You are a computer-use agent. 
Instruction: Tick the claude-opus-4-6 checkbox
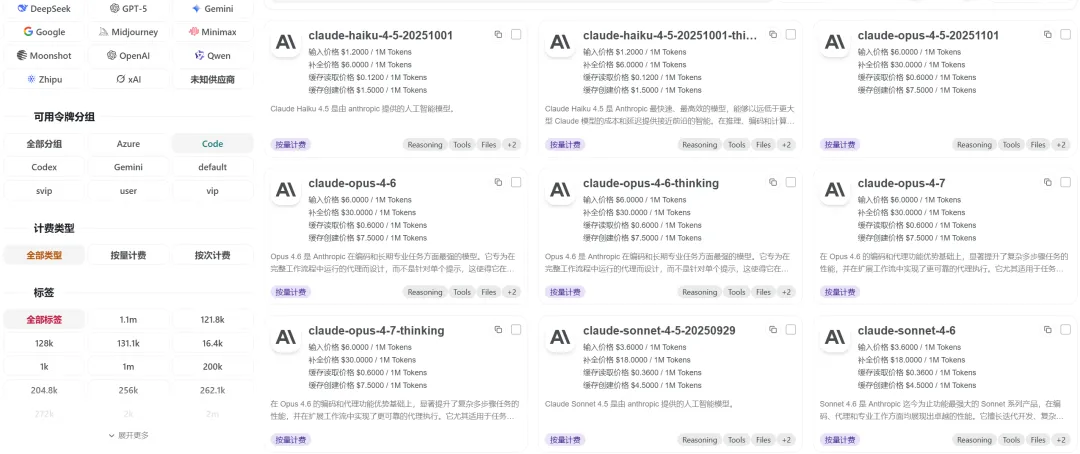[x=516, y=182]
